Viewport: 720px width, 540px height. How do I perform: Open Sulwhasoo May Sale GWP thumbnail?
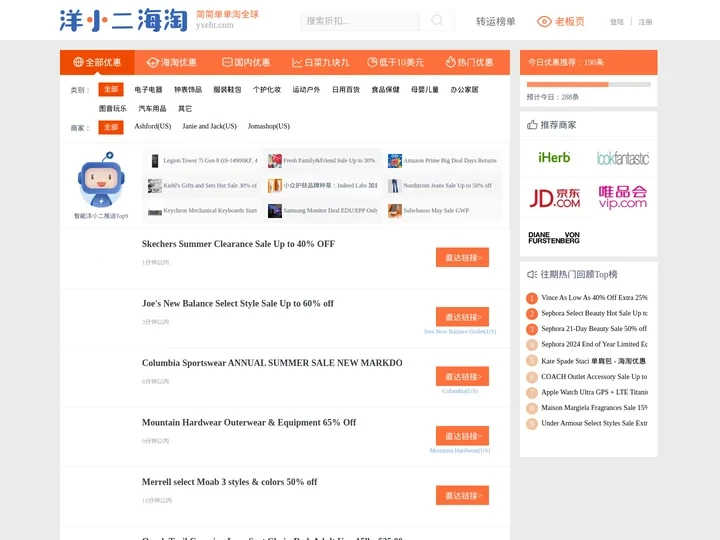click(x=395, y=211)
